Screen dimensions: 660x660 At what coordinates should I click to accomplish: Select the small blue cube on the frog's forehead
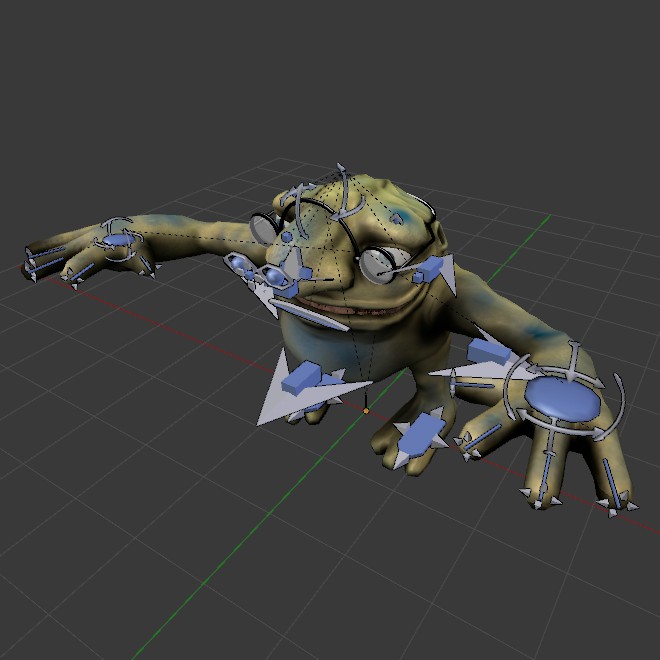[287, 236]
